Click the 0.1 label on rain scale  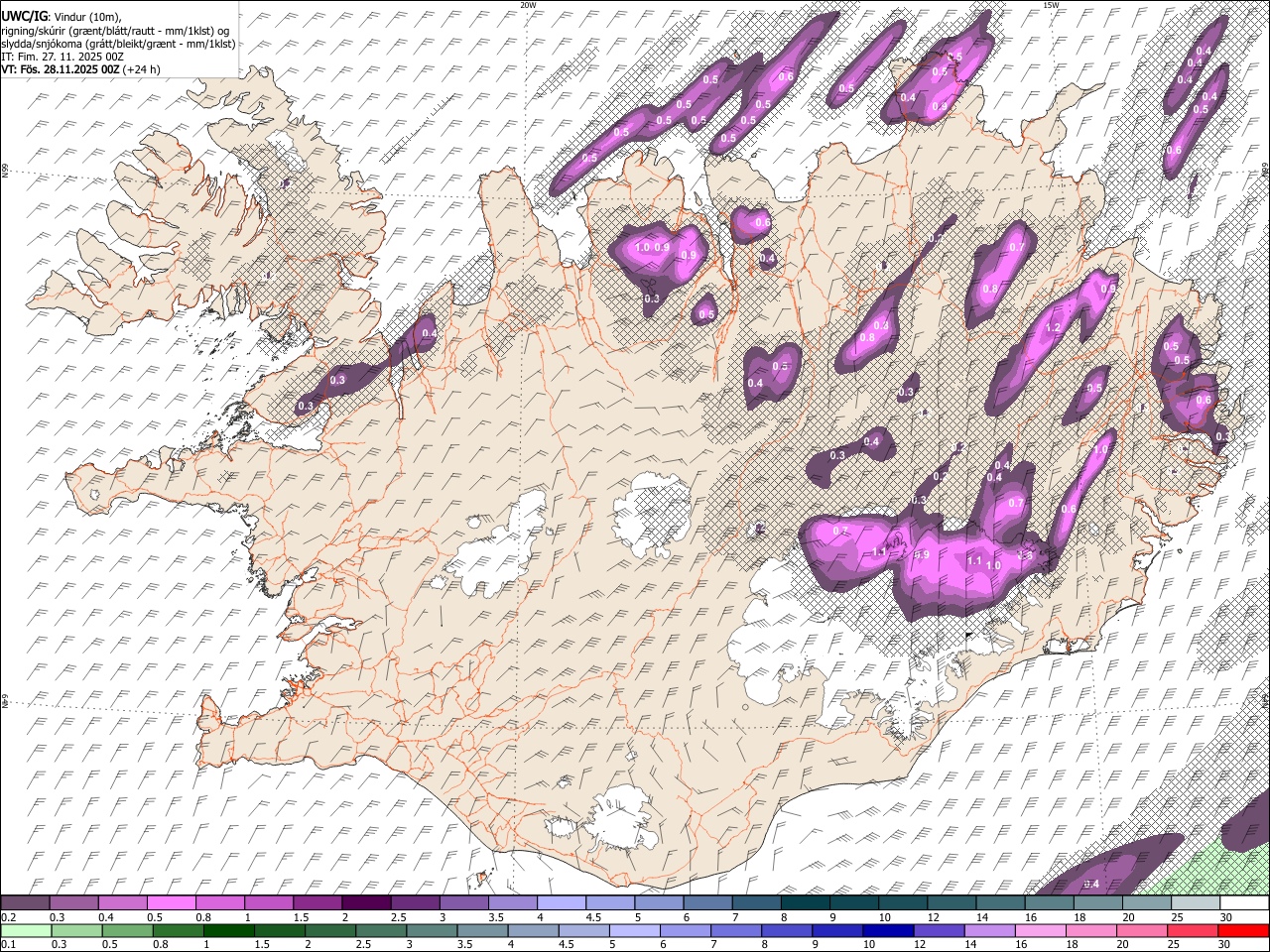(9, 945)
